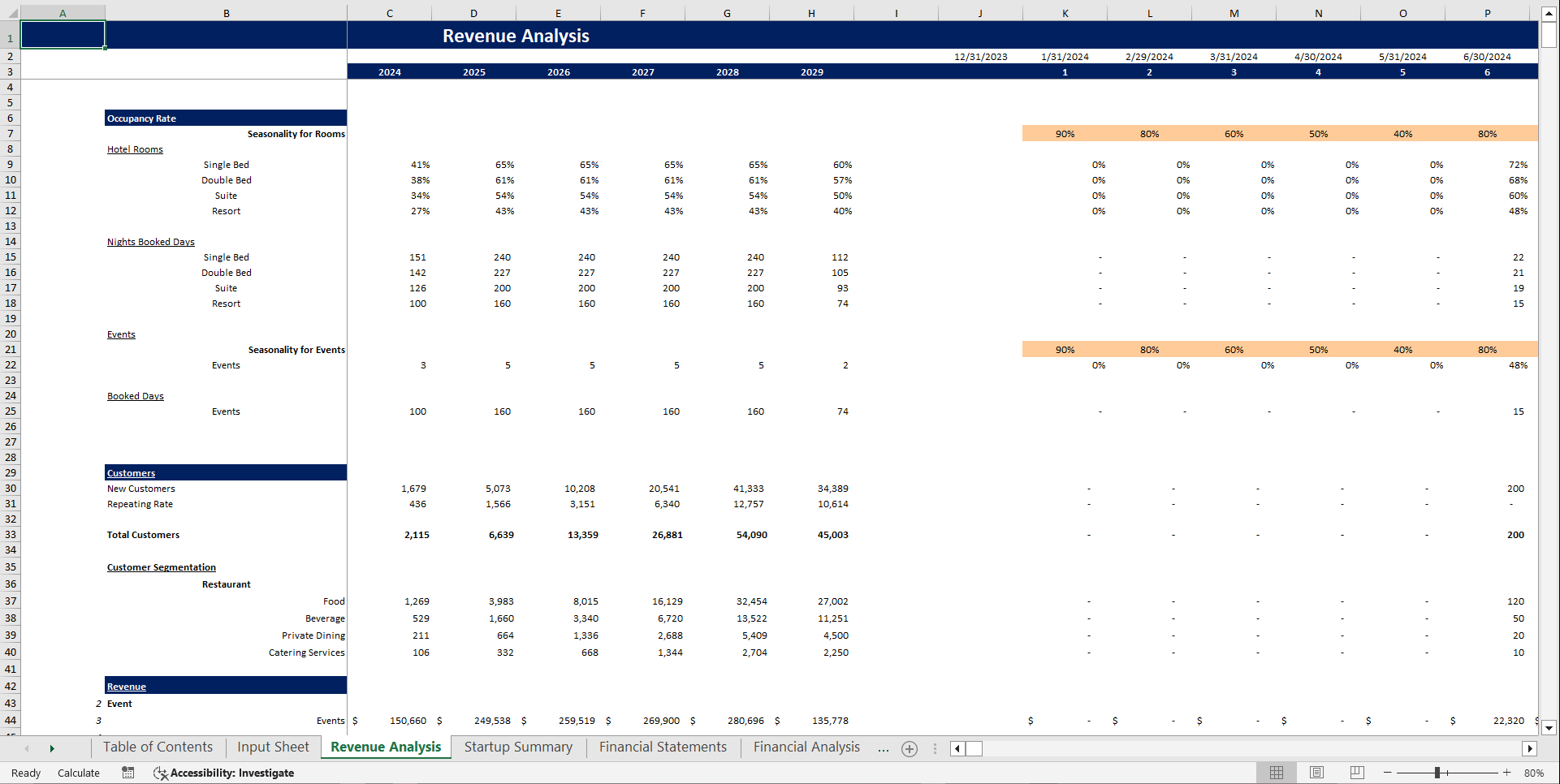Go to the Input Sheet tab
This screenshot has width=1560, height=784.
click(x=272, y=747)
